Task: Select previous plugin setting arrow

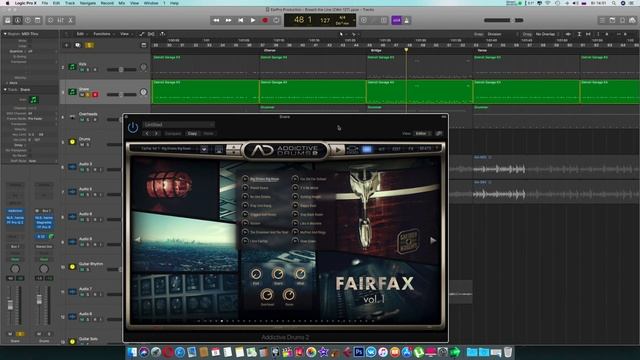Action: pyautogui.click(x=147, y=133)
